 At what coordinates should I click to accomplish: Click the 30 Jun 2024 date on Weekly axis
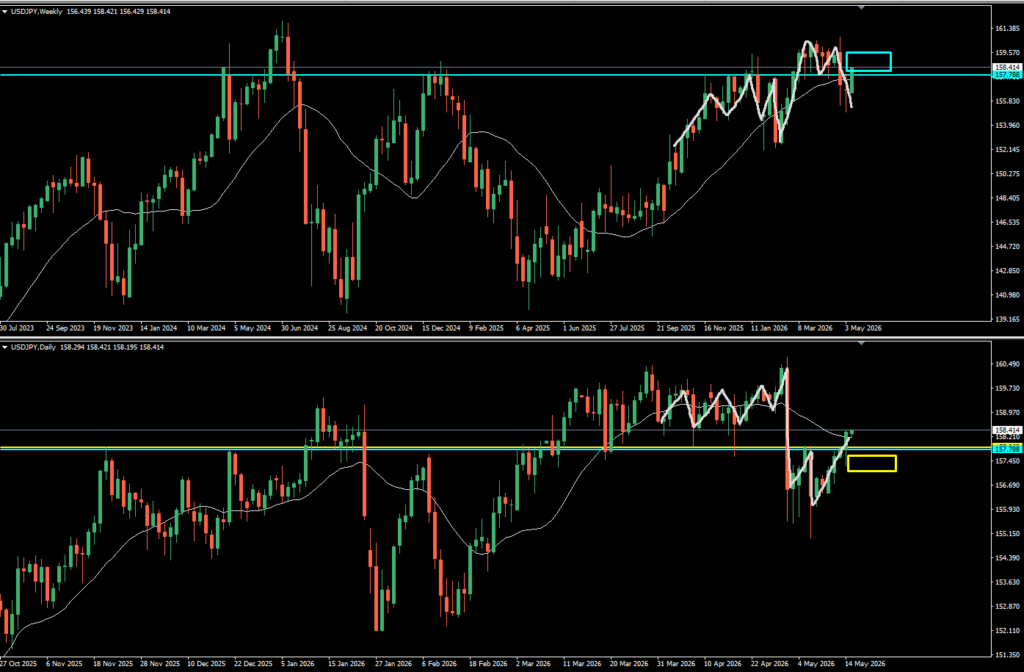300,328
